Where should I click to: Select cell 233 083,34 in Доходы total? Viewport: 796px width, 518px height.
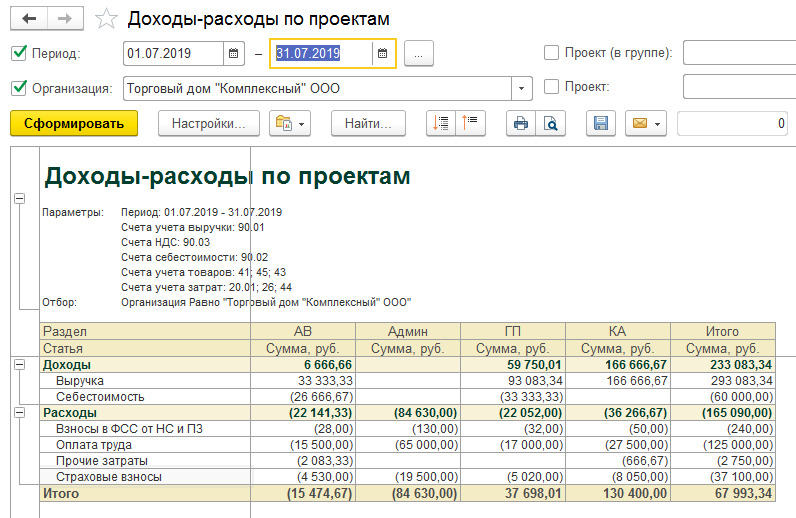click(x=723, y=365)
